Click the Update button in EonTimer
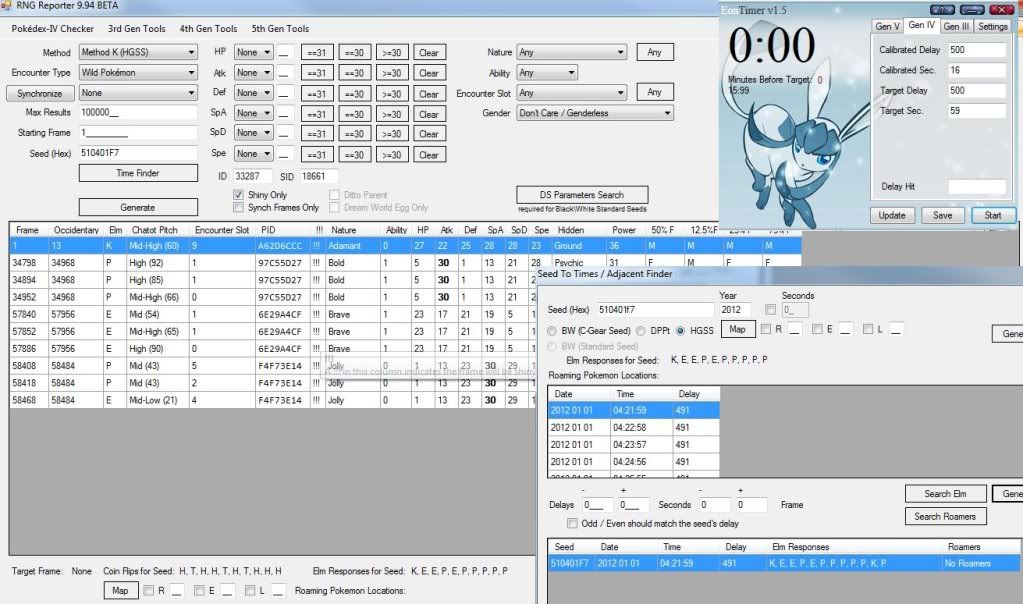1023x604 pixels. pyautogui.click(x=892, y=215)
